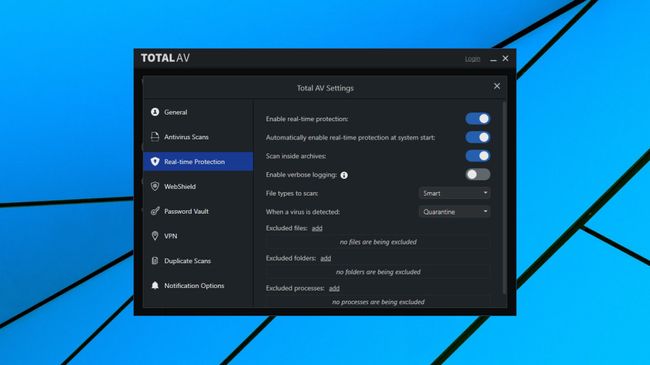Open Notification Options settings

[x=198, y=285]
